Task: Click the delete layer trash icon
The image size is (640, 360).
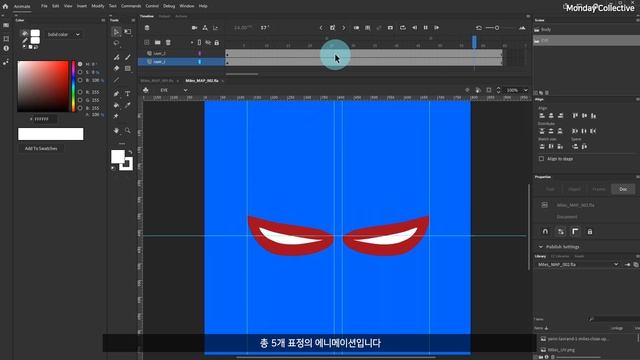Action: coord(168,42)
